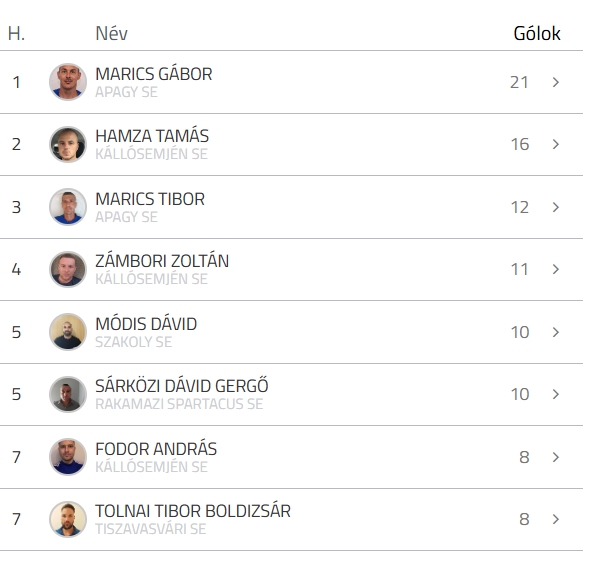The width and height of the screenshot is (589, 561).
Task: Sort by the Gólok column header
Action: pos(537,33)
